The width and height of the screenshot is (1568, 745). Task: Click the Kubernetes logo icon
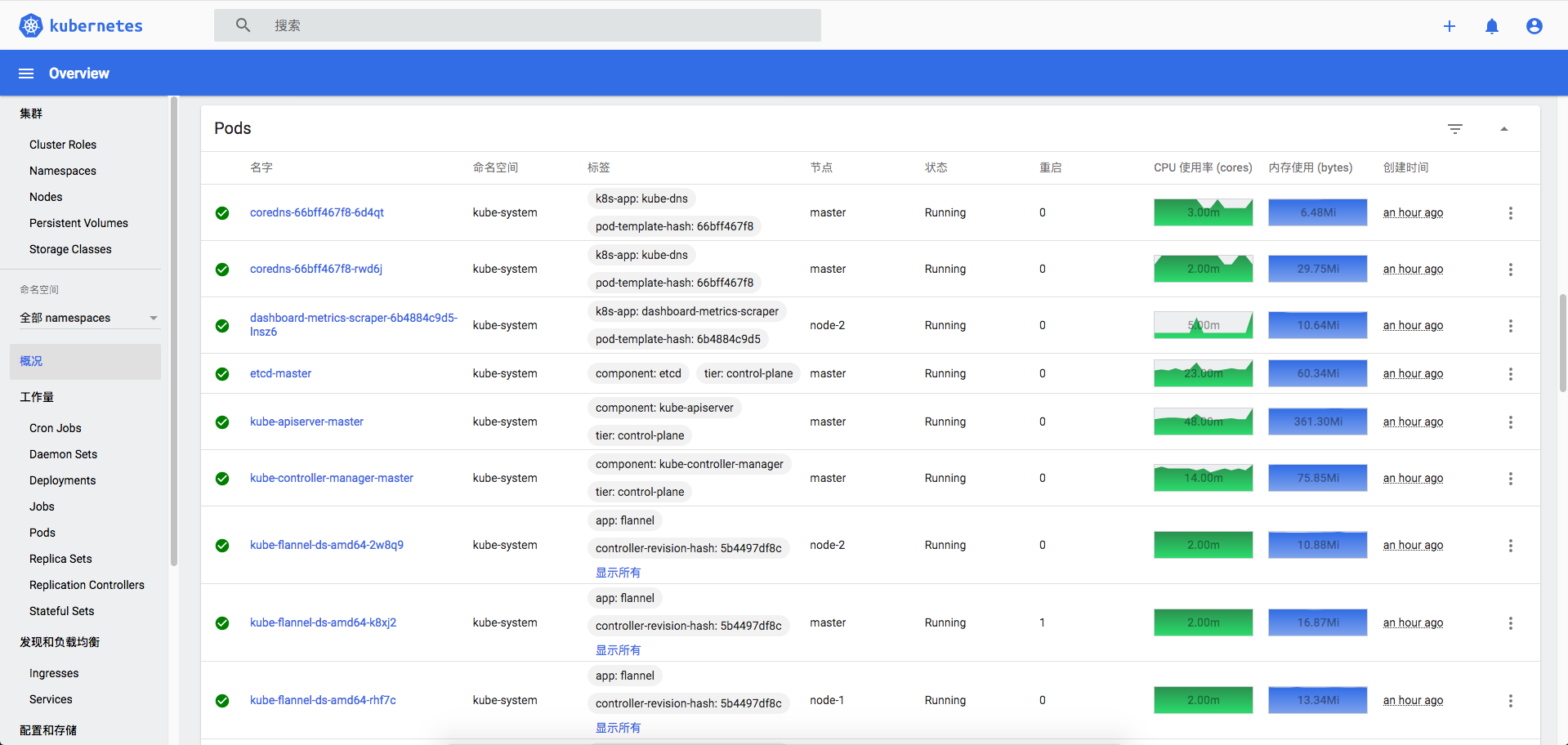click(30, 25)
